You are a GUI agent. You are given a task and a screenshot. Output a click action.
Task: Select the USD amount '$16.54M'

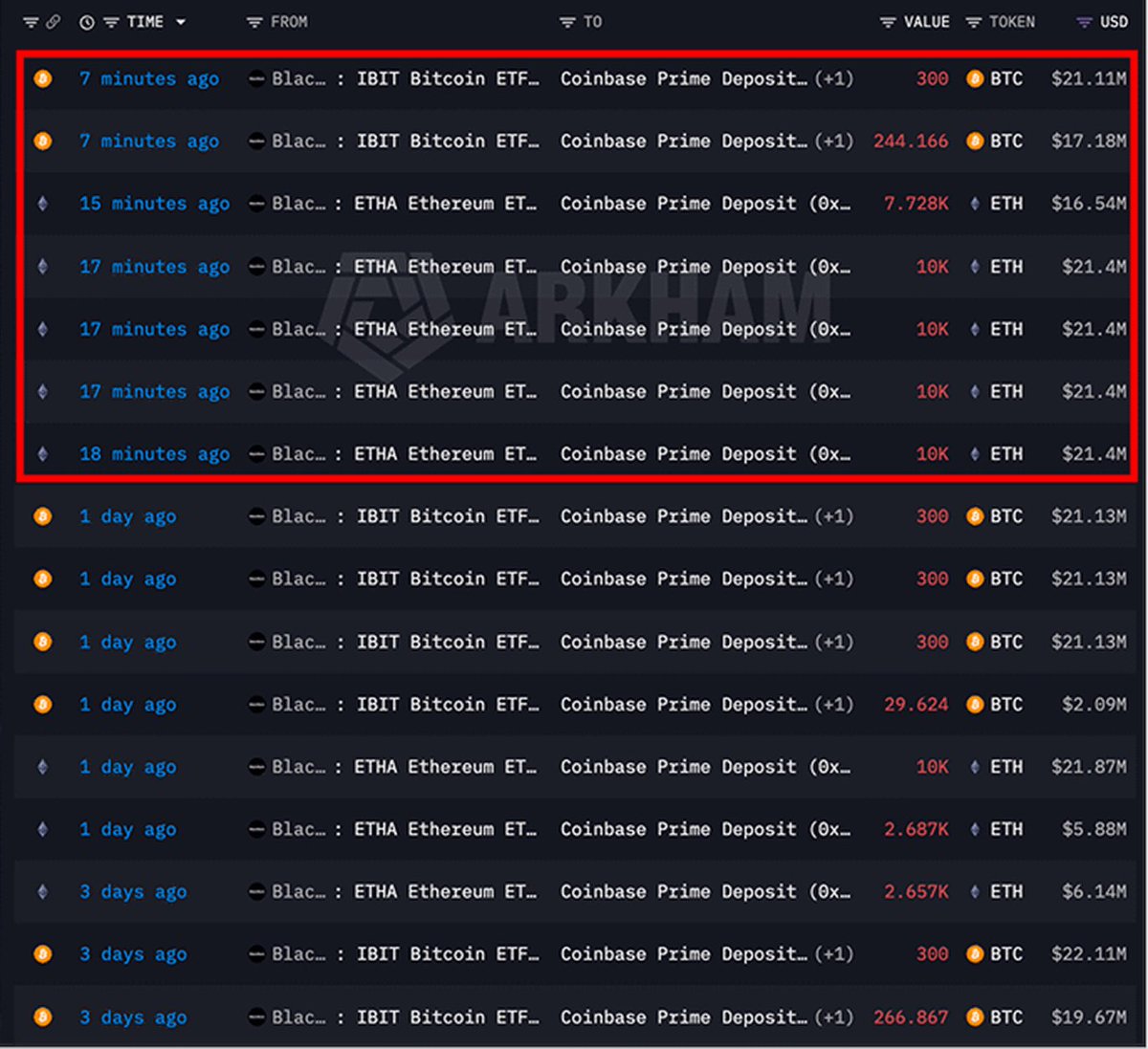coord(1089,204)
